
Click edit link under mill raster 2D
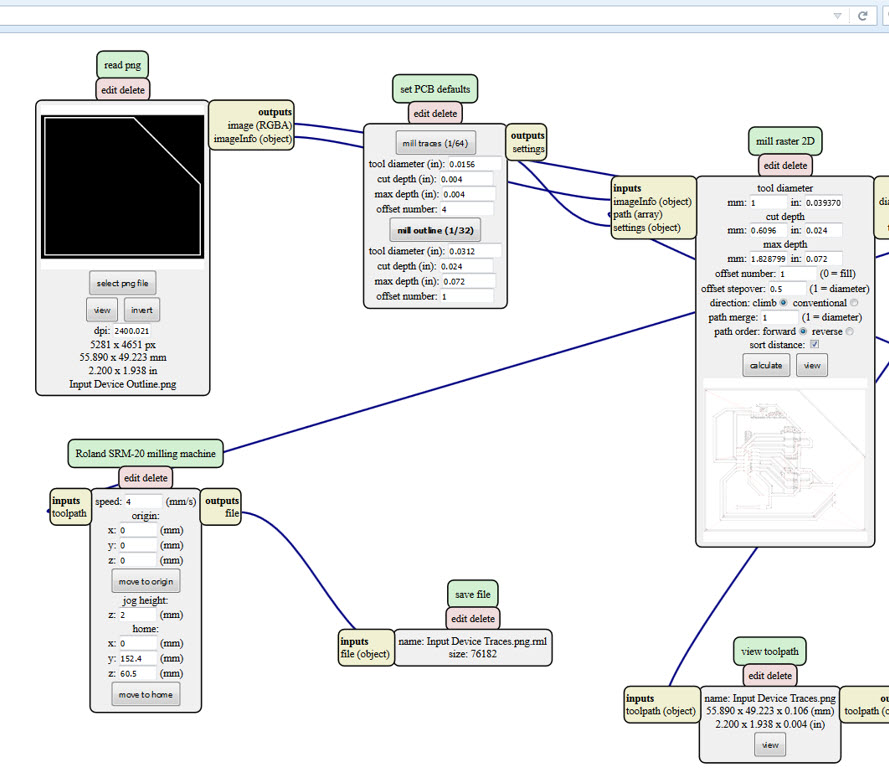771,166
